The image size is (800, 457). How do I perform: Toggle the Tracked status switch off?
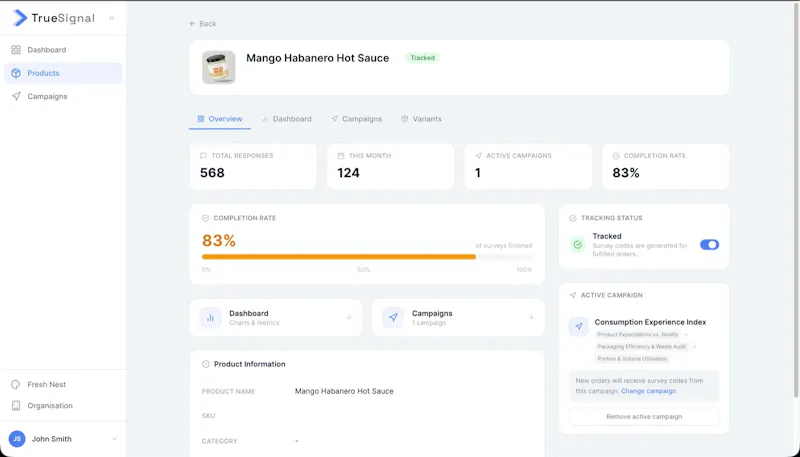click(x=709, y=245)
